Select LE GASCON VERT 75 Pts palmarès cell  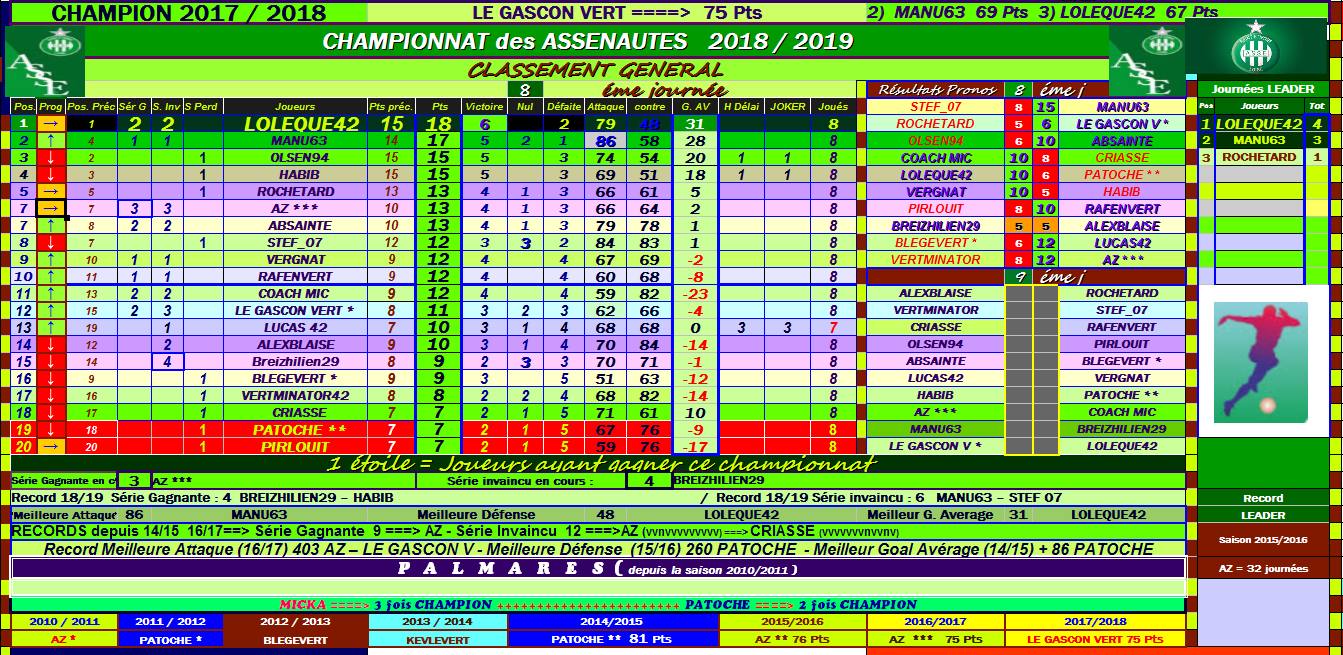tap(1094, 639)
